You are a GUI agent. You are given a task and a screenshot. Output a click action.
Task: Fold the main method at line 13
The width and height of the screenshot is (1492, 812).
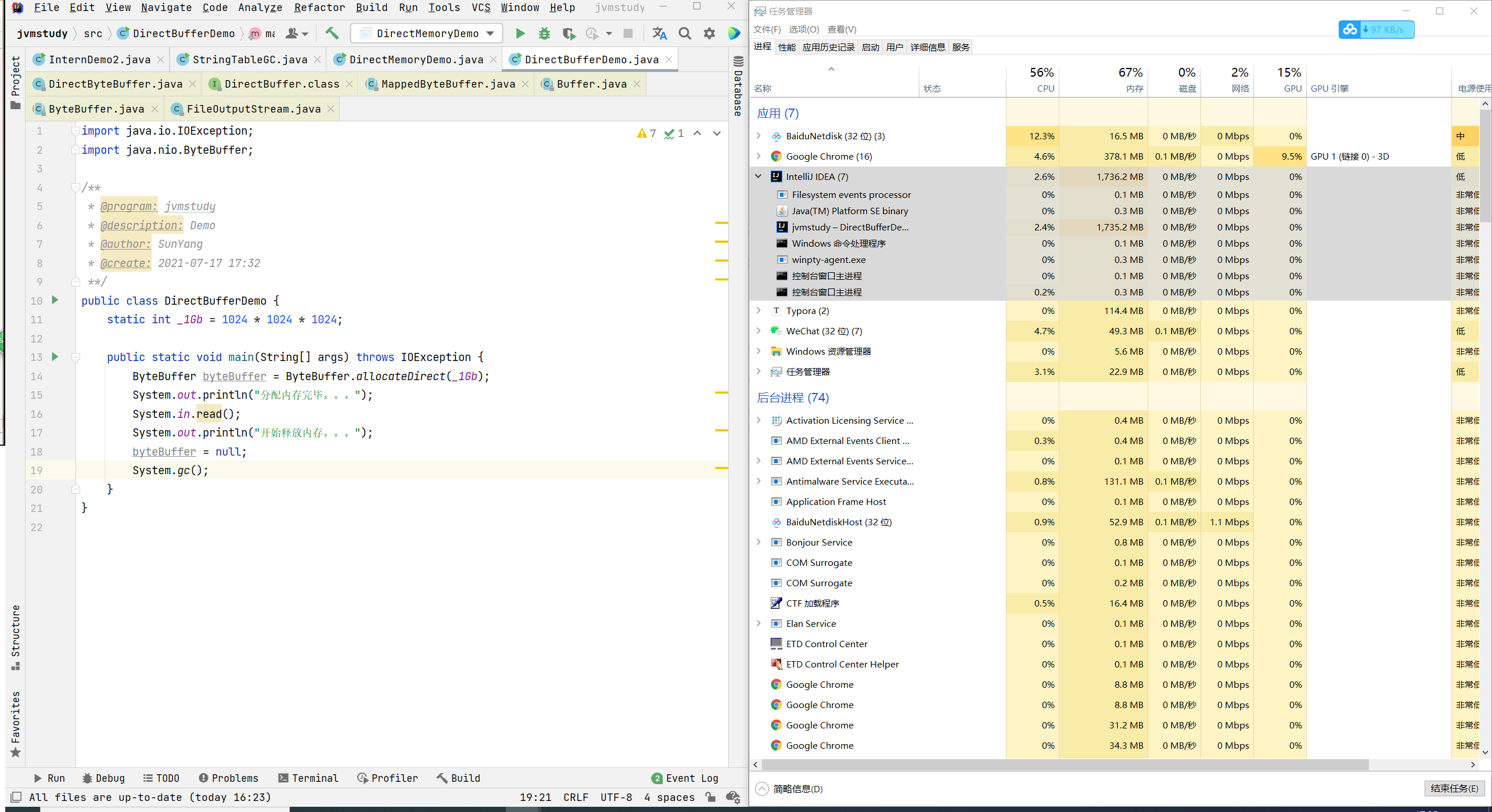pos(76,357)
